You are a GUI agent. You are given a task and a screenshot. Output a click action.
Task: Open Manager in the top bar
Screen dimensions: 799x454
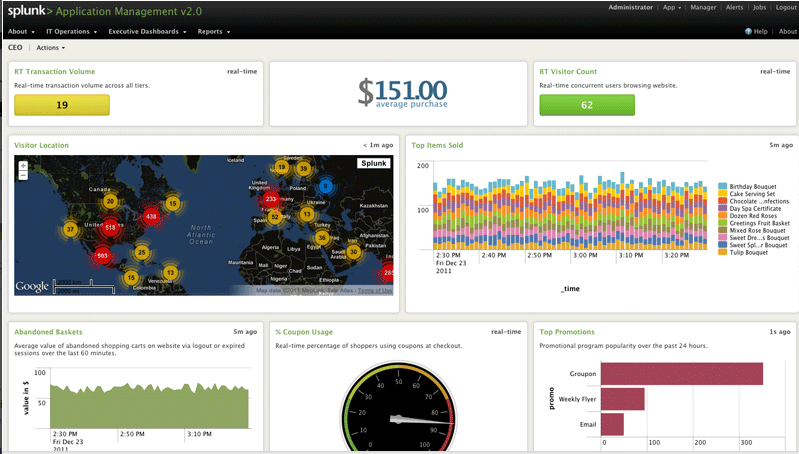[703, 8]
